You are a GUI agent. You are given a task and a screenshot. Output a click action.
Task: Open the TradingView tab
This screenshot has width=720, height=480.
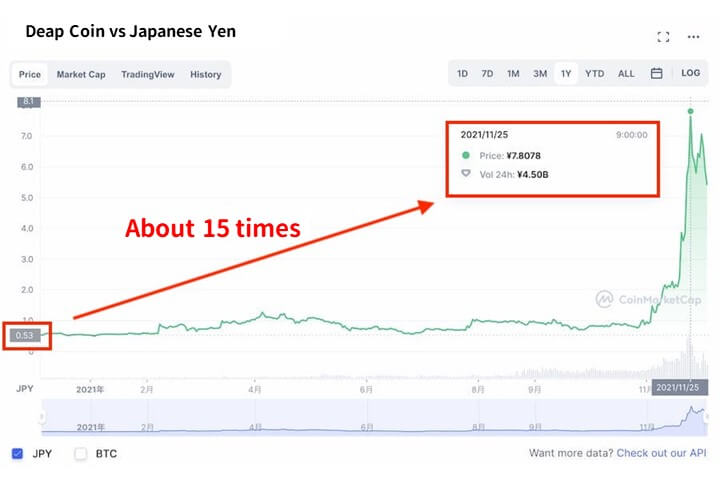[147, 74]
